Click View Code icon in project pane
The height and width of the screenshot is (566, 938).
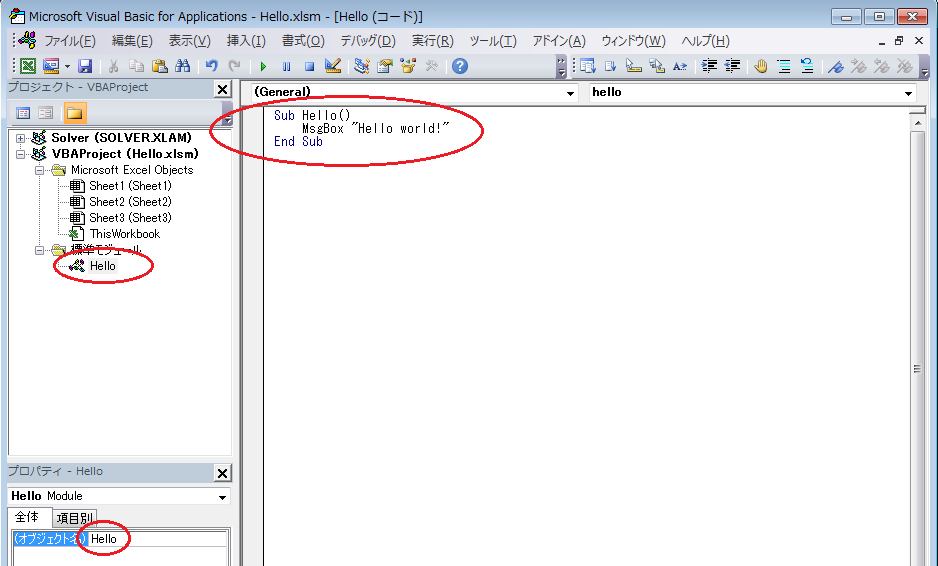pos(23,113)
